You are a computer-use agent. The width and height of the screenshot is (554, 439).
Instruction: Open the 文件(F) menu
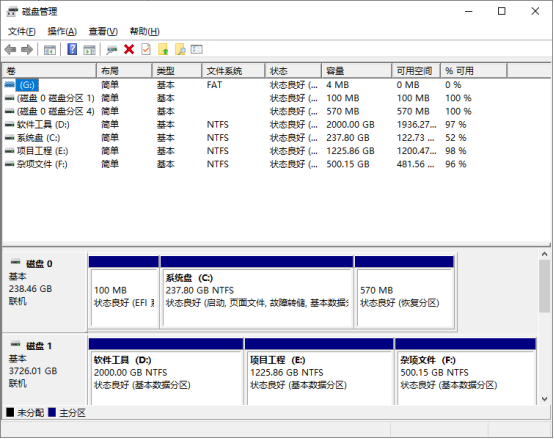click(22, 31)
